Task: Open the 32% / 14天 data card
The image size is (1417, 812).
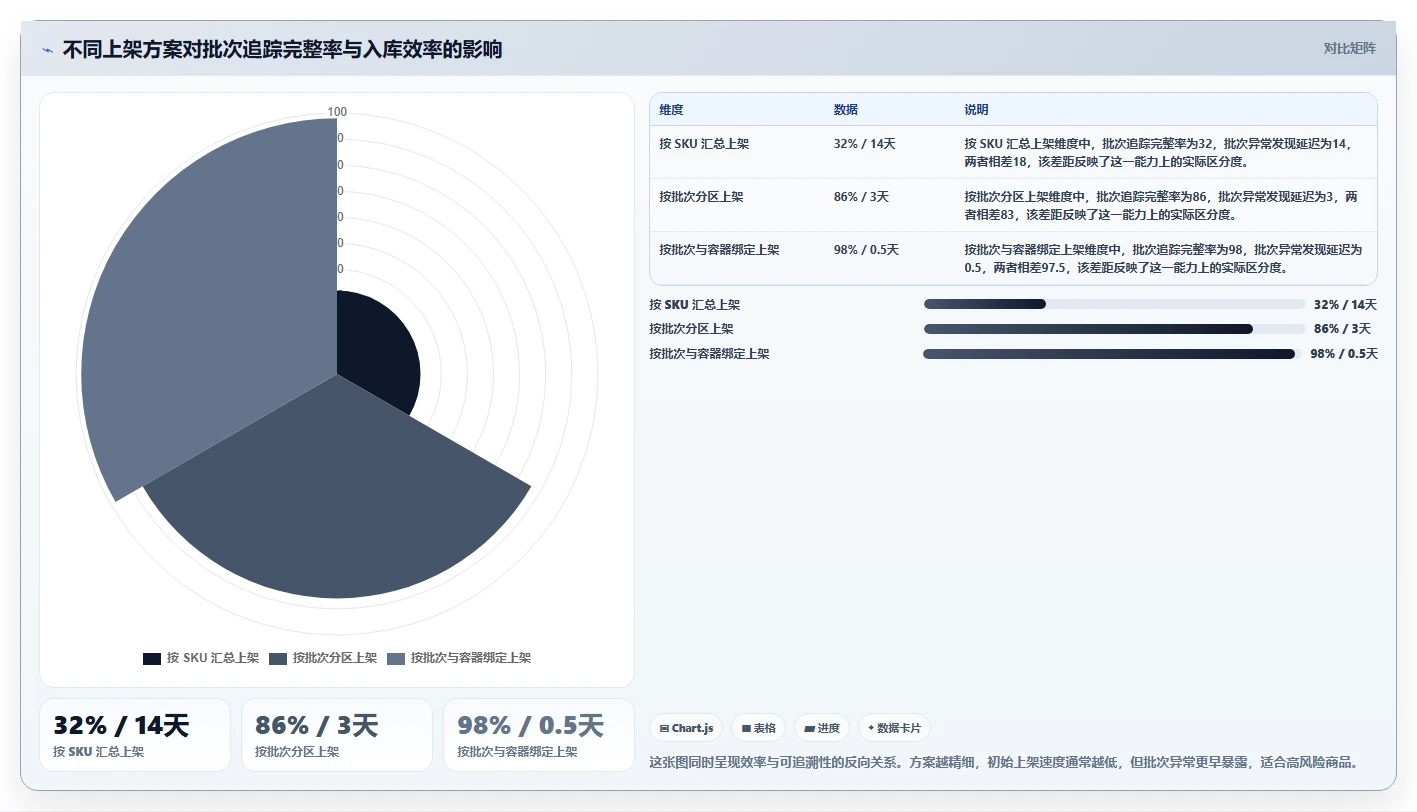Action: [135, 735]
